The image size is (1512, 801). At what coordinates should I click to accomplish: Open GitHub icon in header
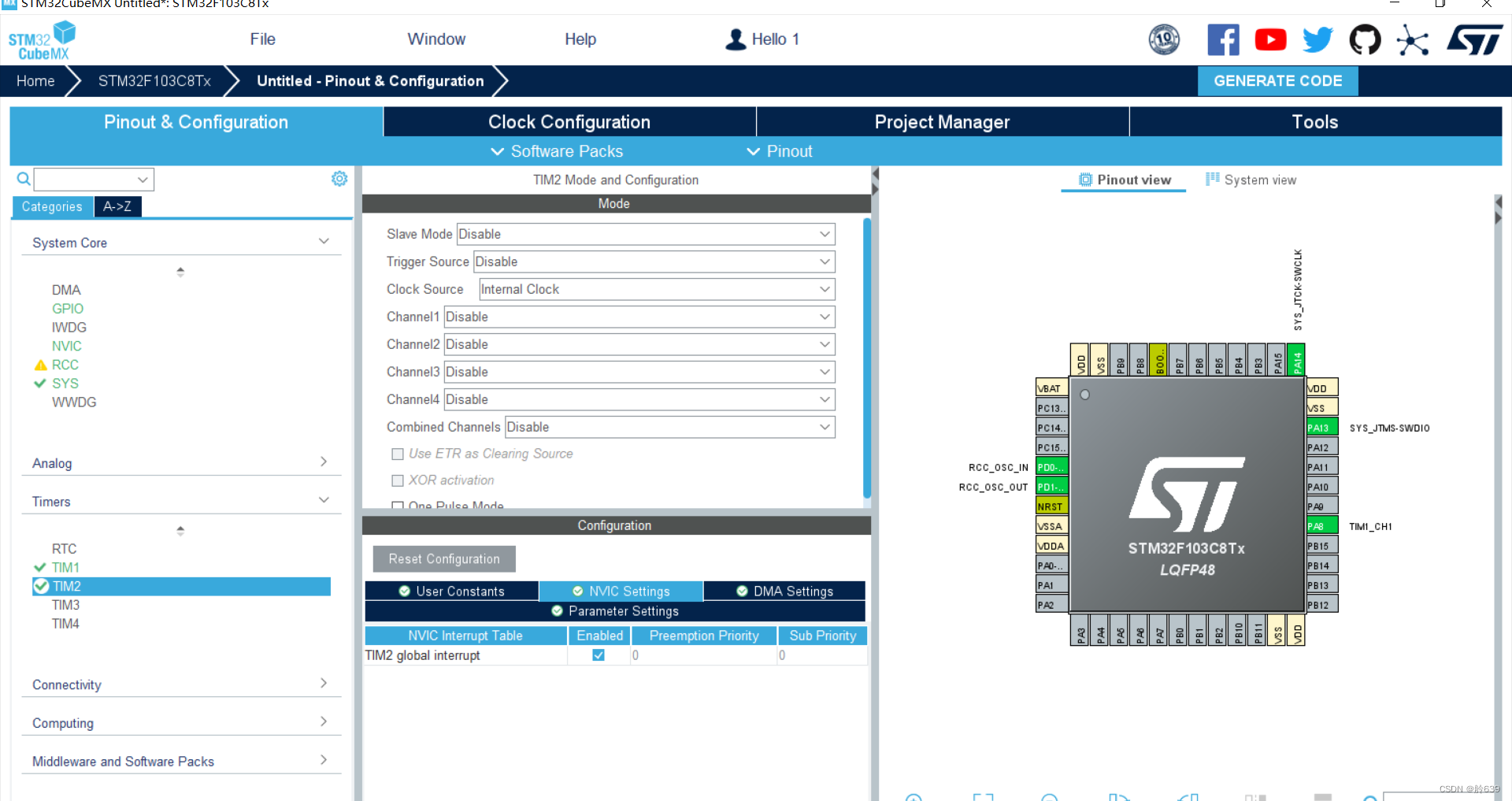1365,39
